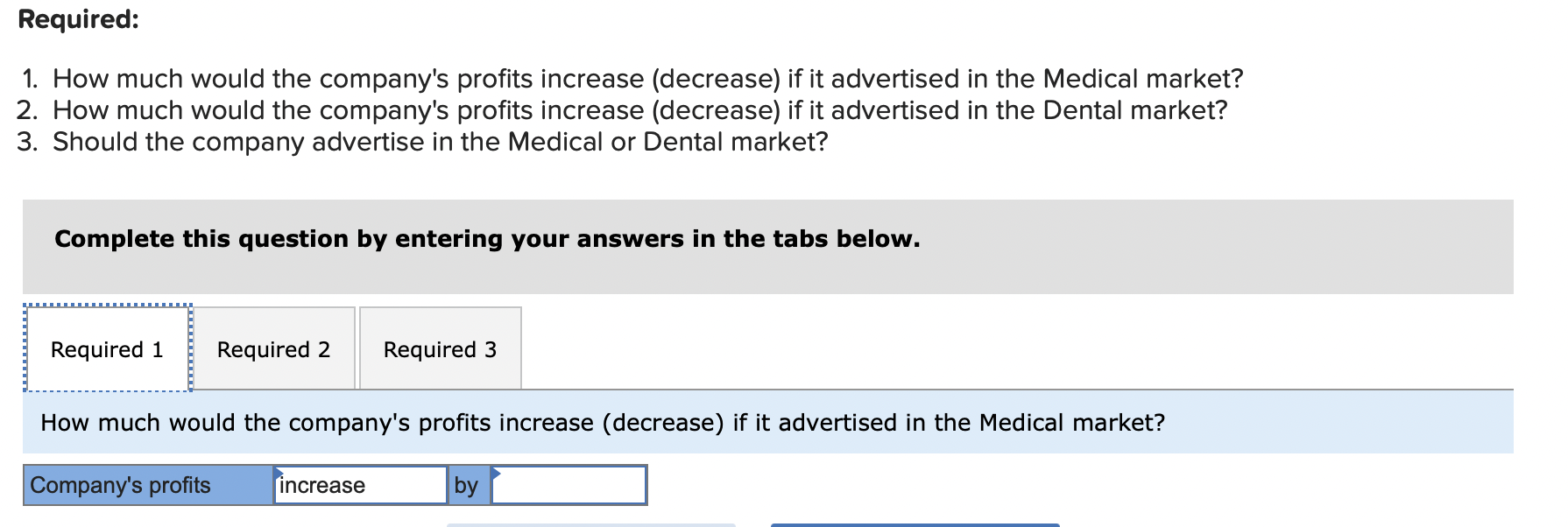The height and width of the screenshot is (527, 1568).
Task: Switch to the Required 3 tab
Action: point(439,349)
